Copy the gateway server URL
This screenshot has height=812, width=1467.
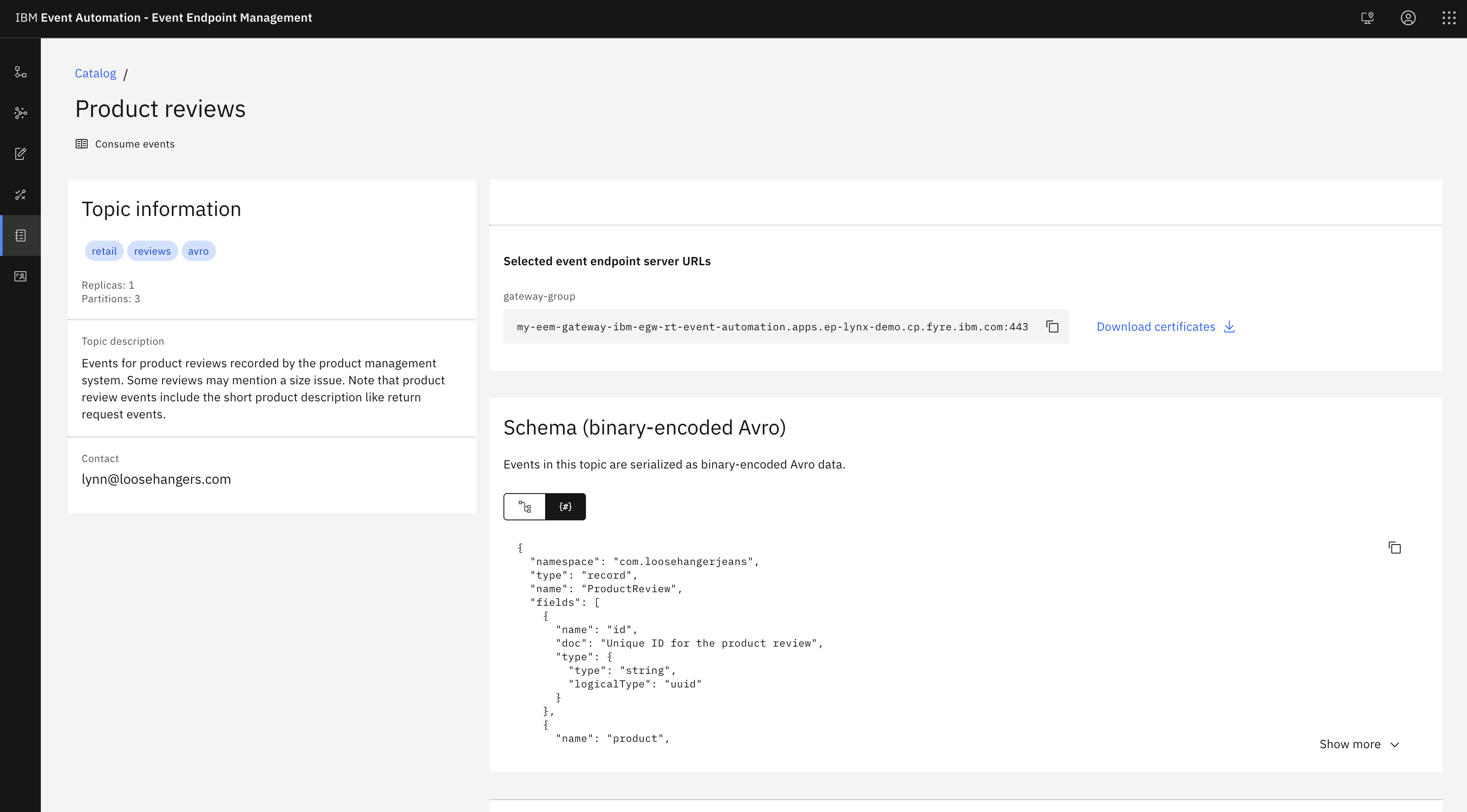(x=1052, y=327)
